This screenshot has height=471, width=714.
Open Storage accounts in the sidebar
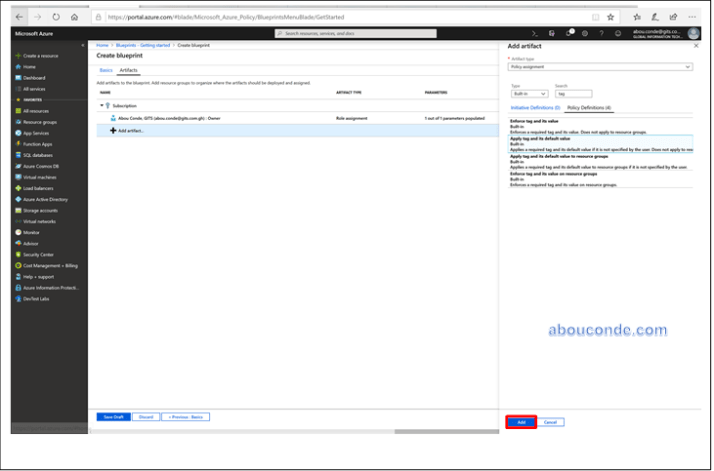click(x=41, y=210)
